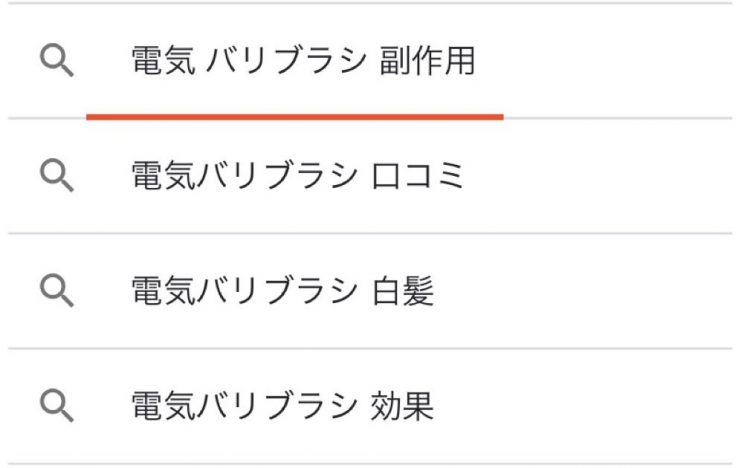Choose the 電気バリブラシ 口コミ suggestion

pos(370,176)
